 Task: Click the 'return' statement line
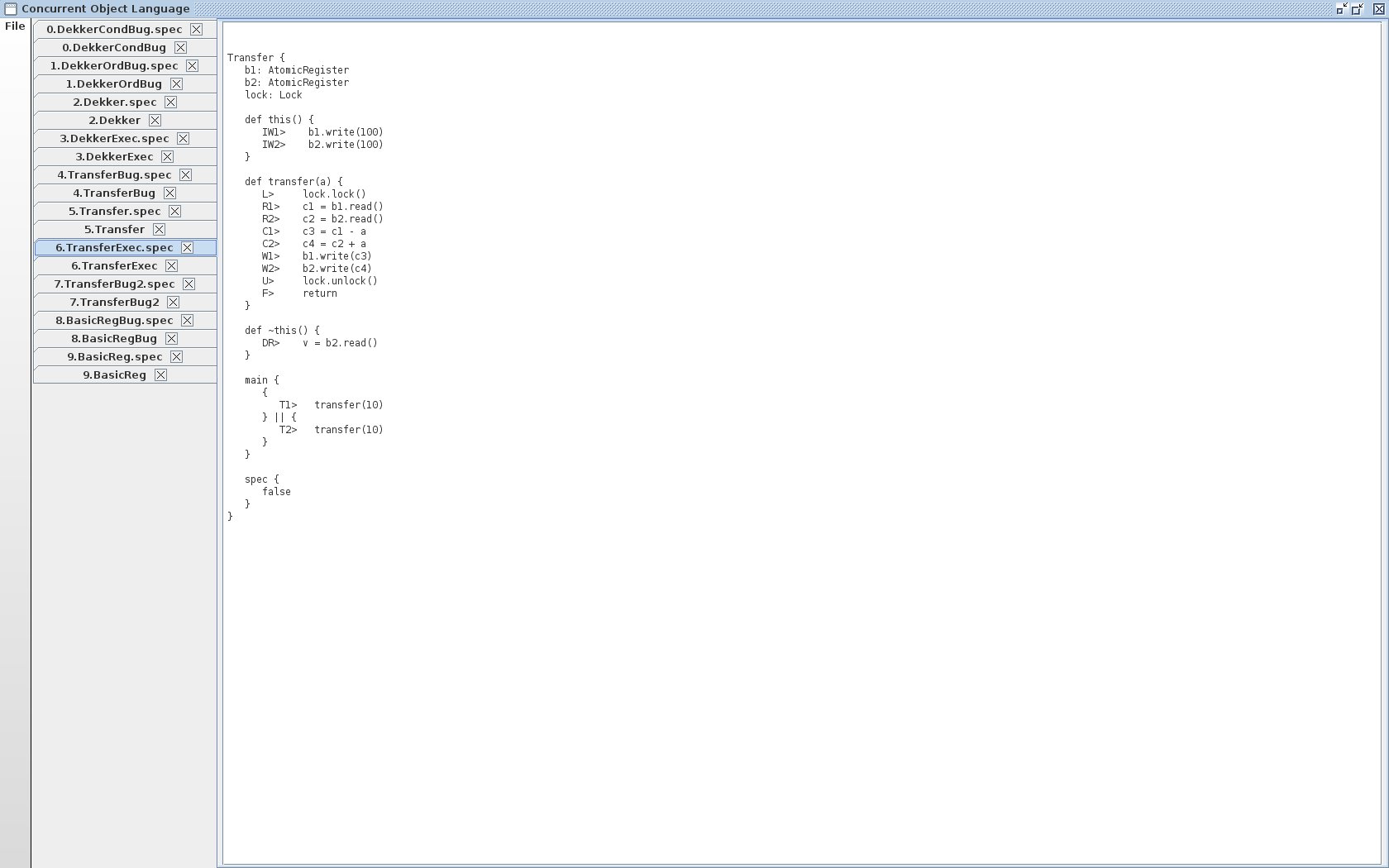320,293
